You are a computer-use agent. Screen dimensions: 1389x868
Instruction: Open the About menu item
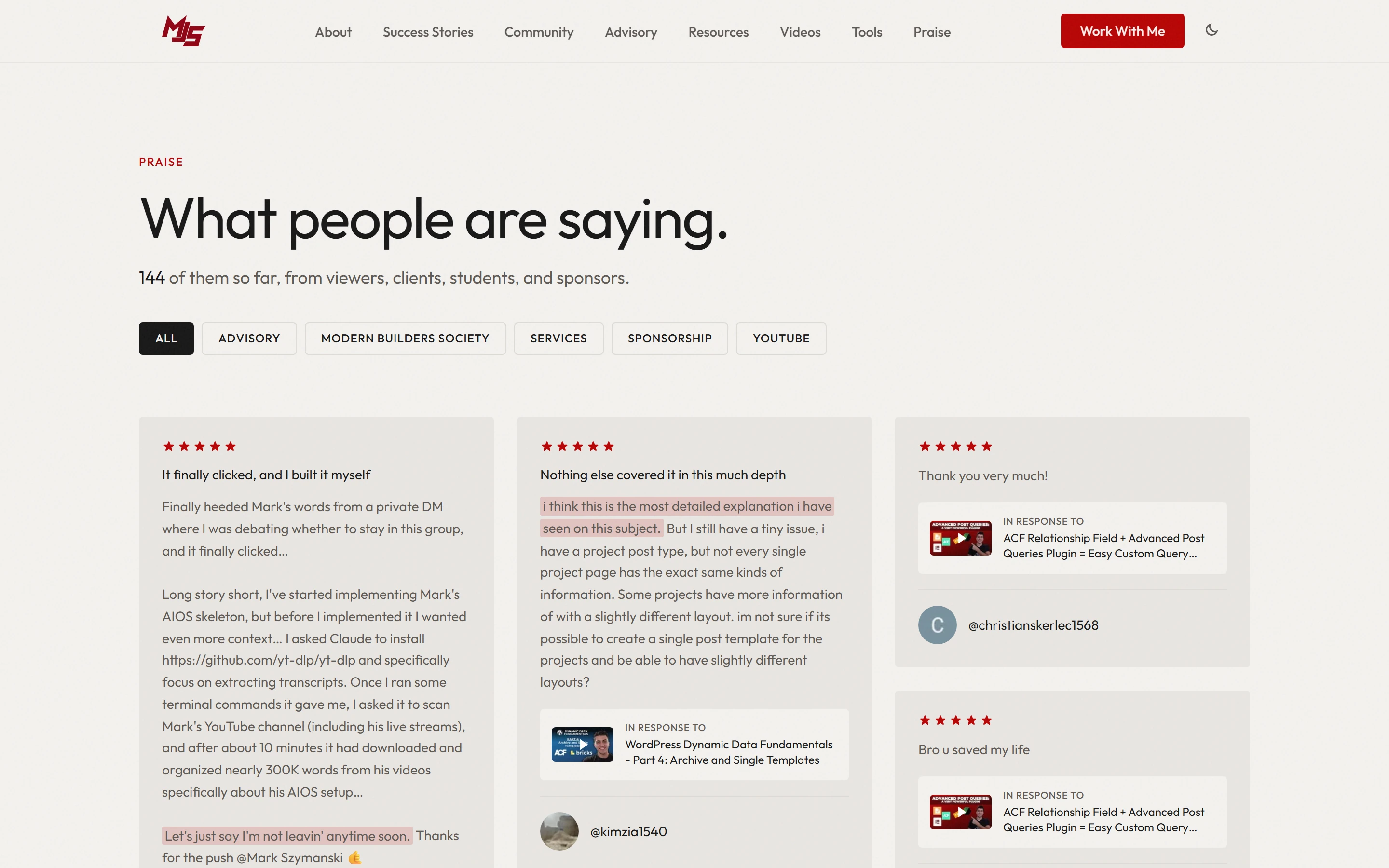333,32
